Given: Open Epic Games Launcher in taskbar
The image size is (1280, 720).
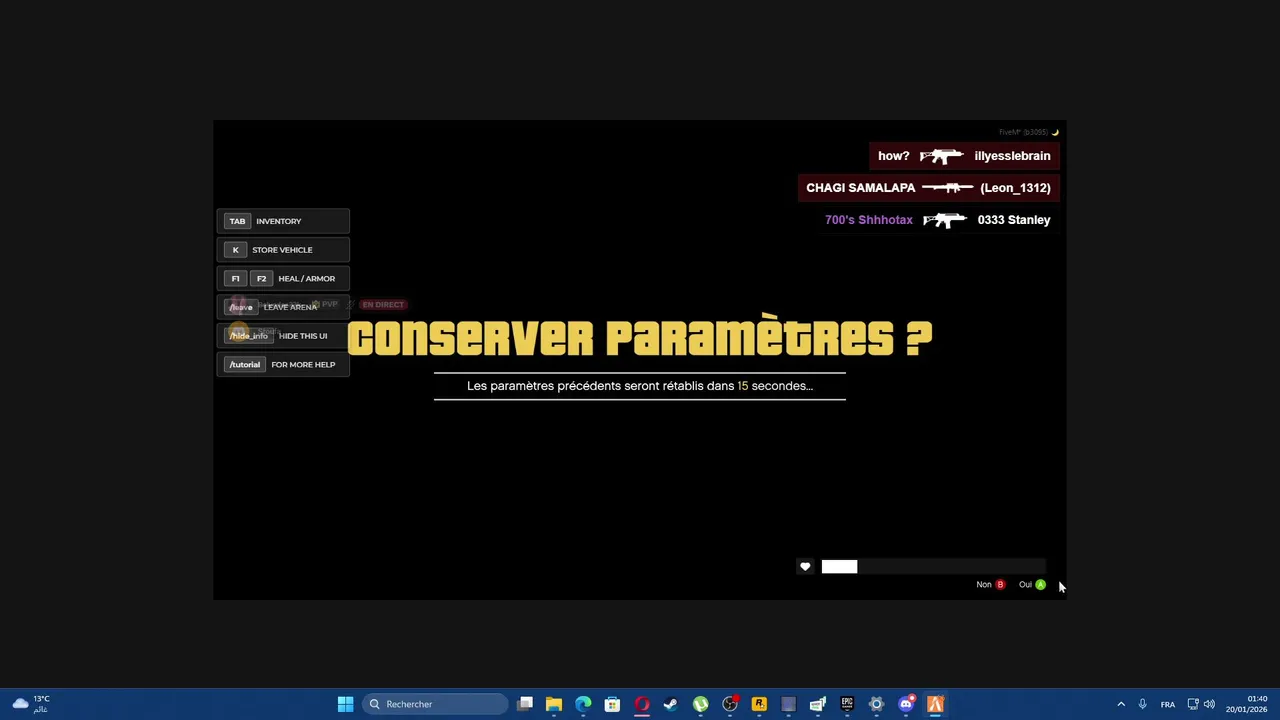Looking at the screenshot, I should pos(847,704).
